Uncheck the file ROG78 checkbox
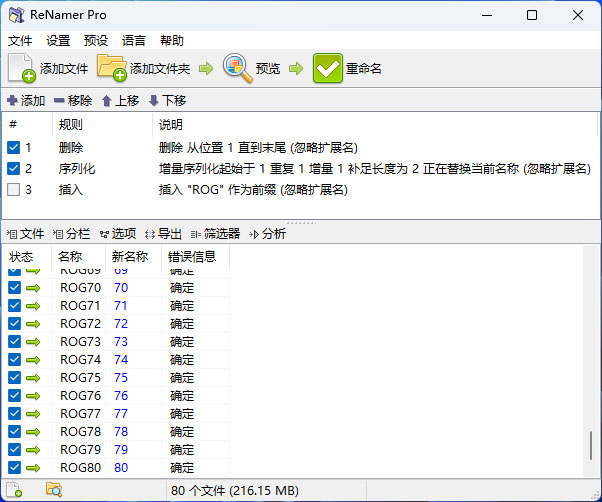Viewport: 602px width, 502px height. tap(15, 431)
